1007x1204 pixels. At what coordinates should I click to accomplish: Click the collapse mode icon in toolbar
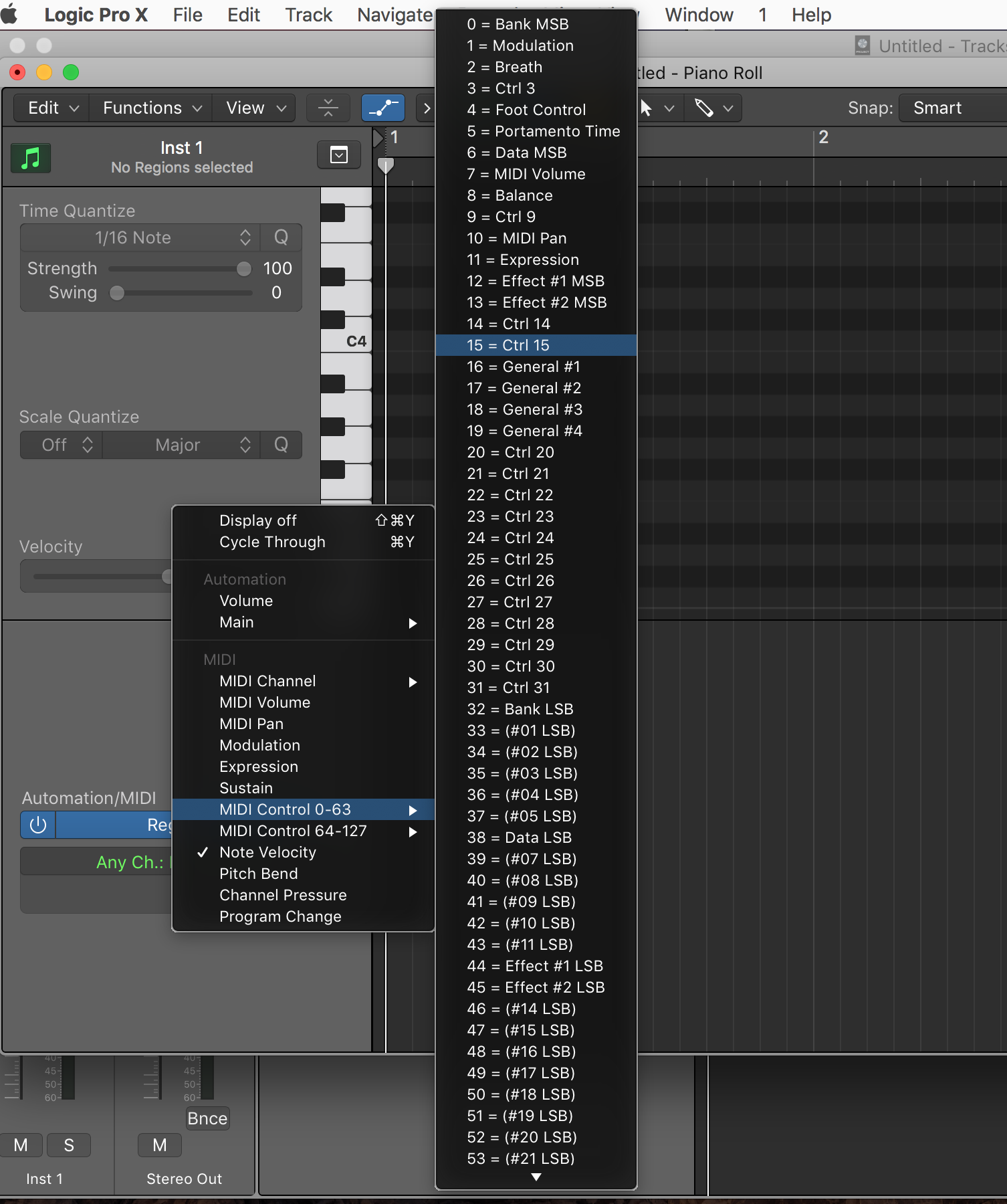click(x=328, y=108)
